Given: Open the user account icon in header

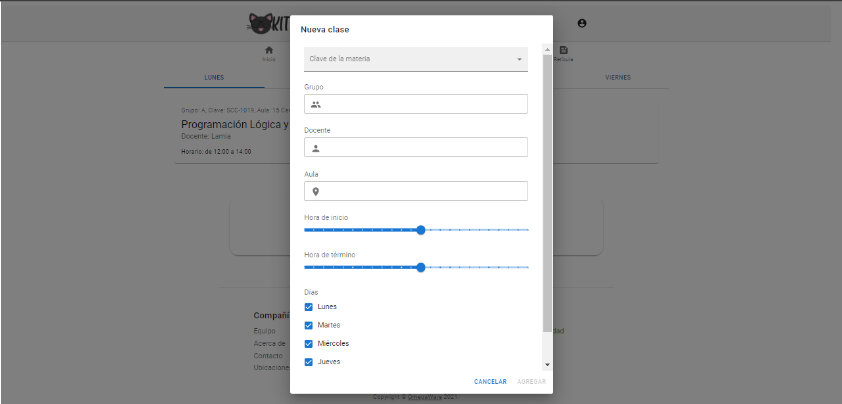Looking at the screenshot, I should click(x=582, y=23).
